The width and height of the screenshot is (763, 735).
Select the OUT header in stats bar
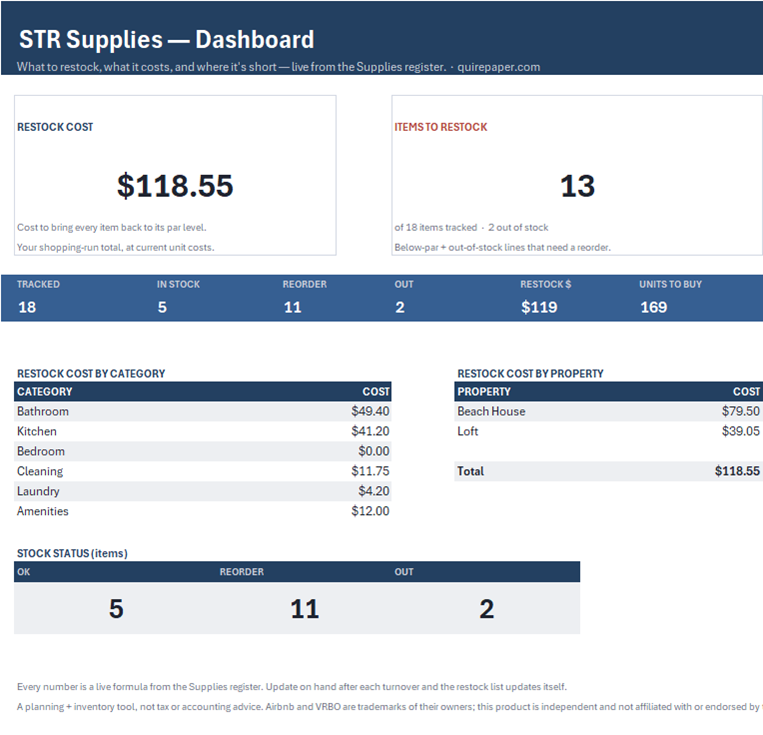[x=404, y=284]
